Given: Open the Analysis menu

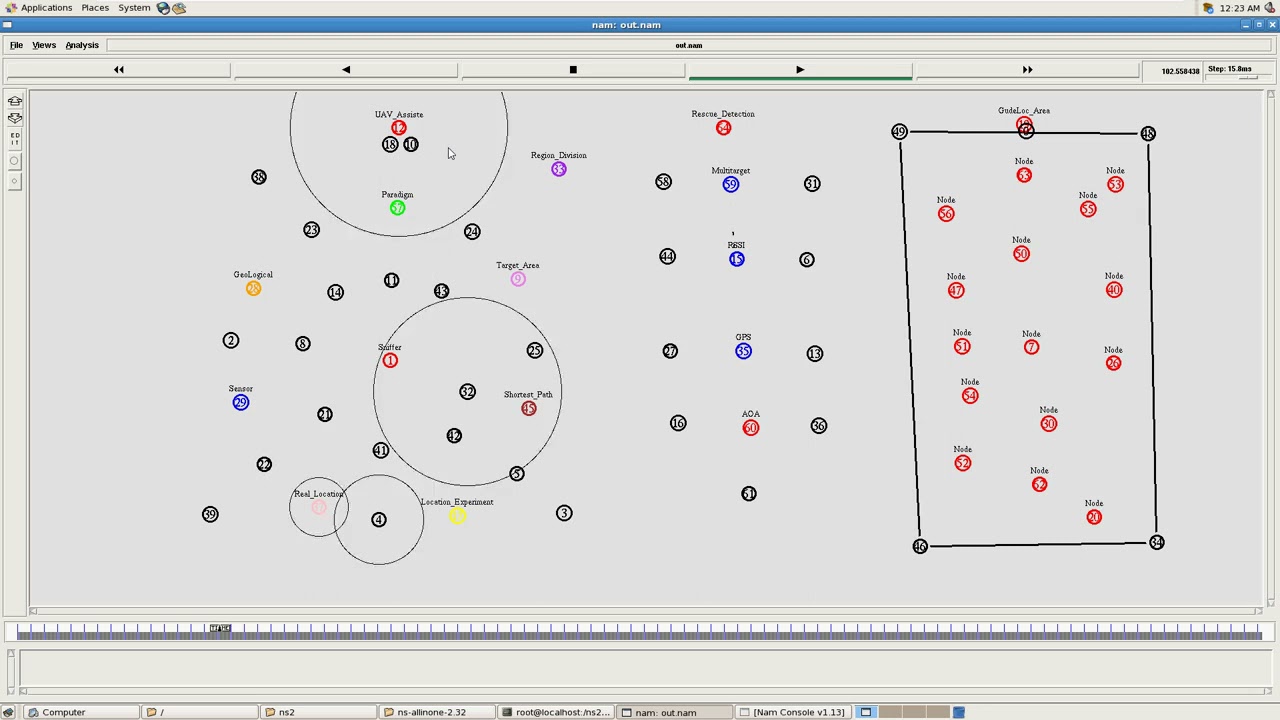Looking at the screenshot, I should (82, 45).
